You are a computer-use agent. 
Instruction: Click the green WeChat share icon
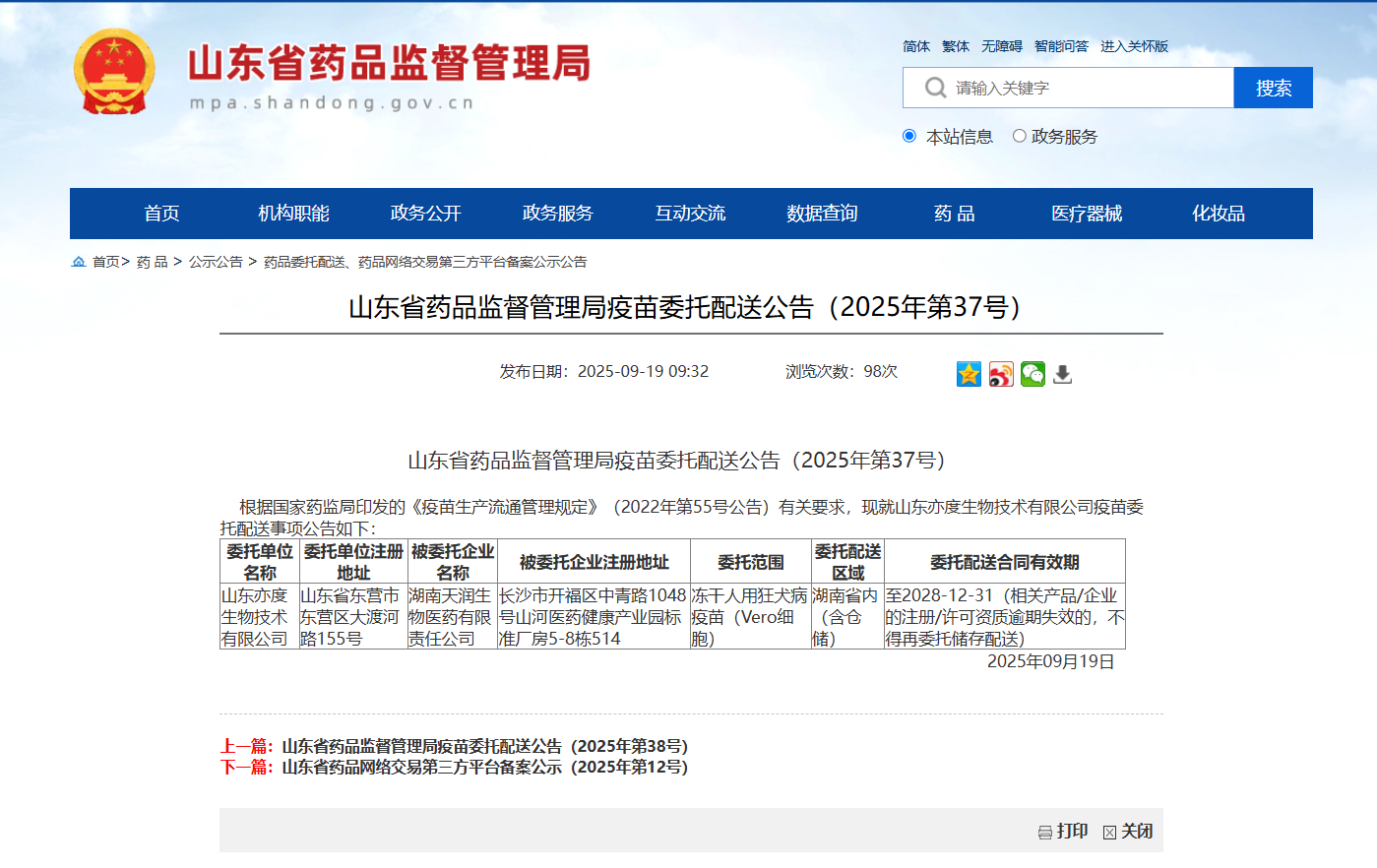click(x=1033, y=374)
